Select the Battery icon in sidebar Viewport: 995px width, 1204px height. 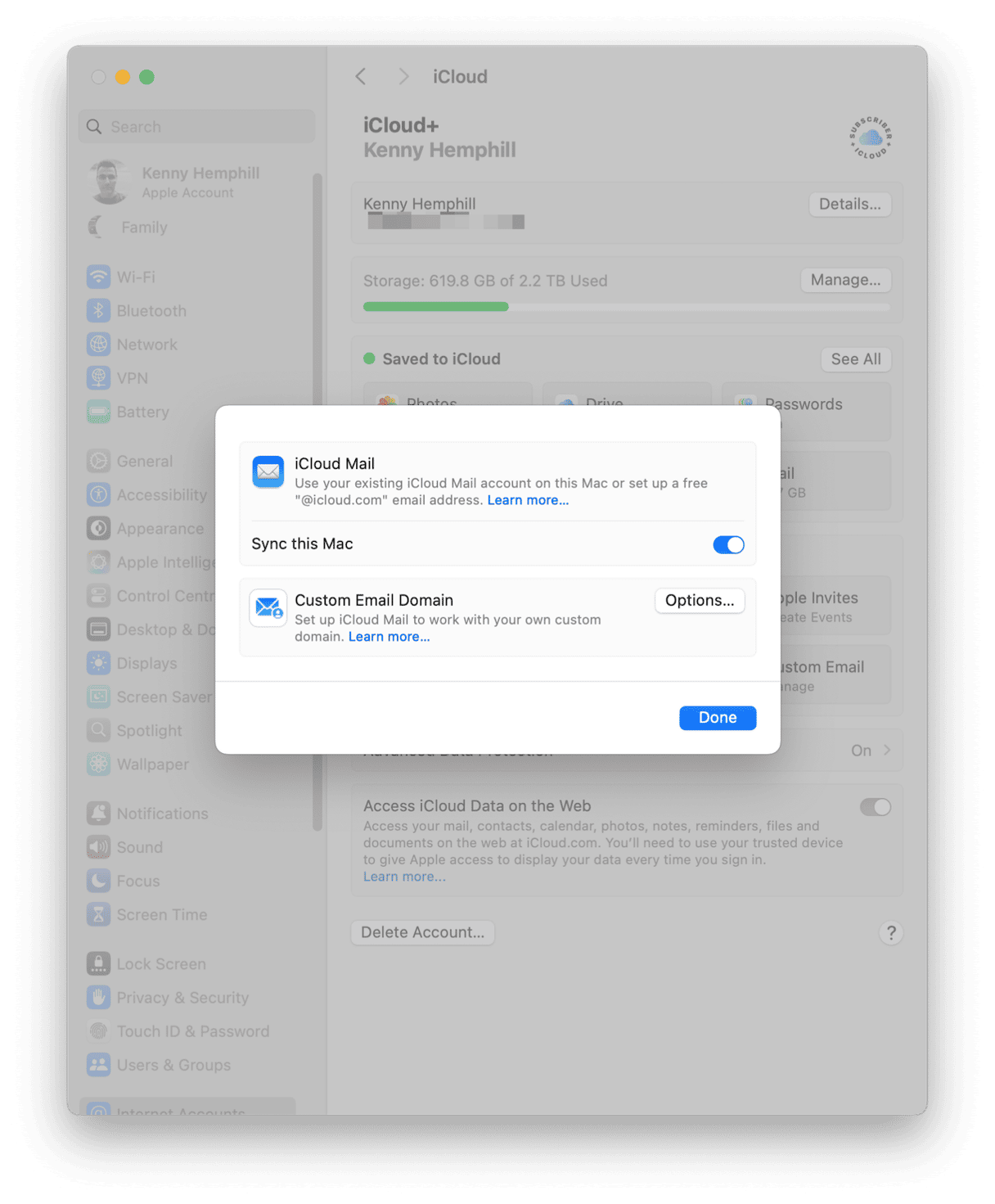98,412
